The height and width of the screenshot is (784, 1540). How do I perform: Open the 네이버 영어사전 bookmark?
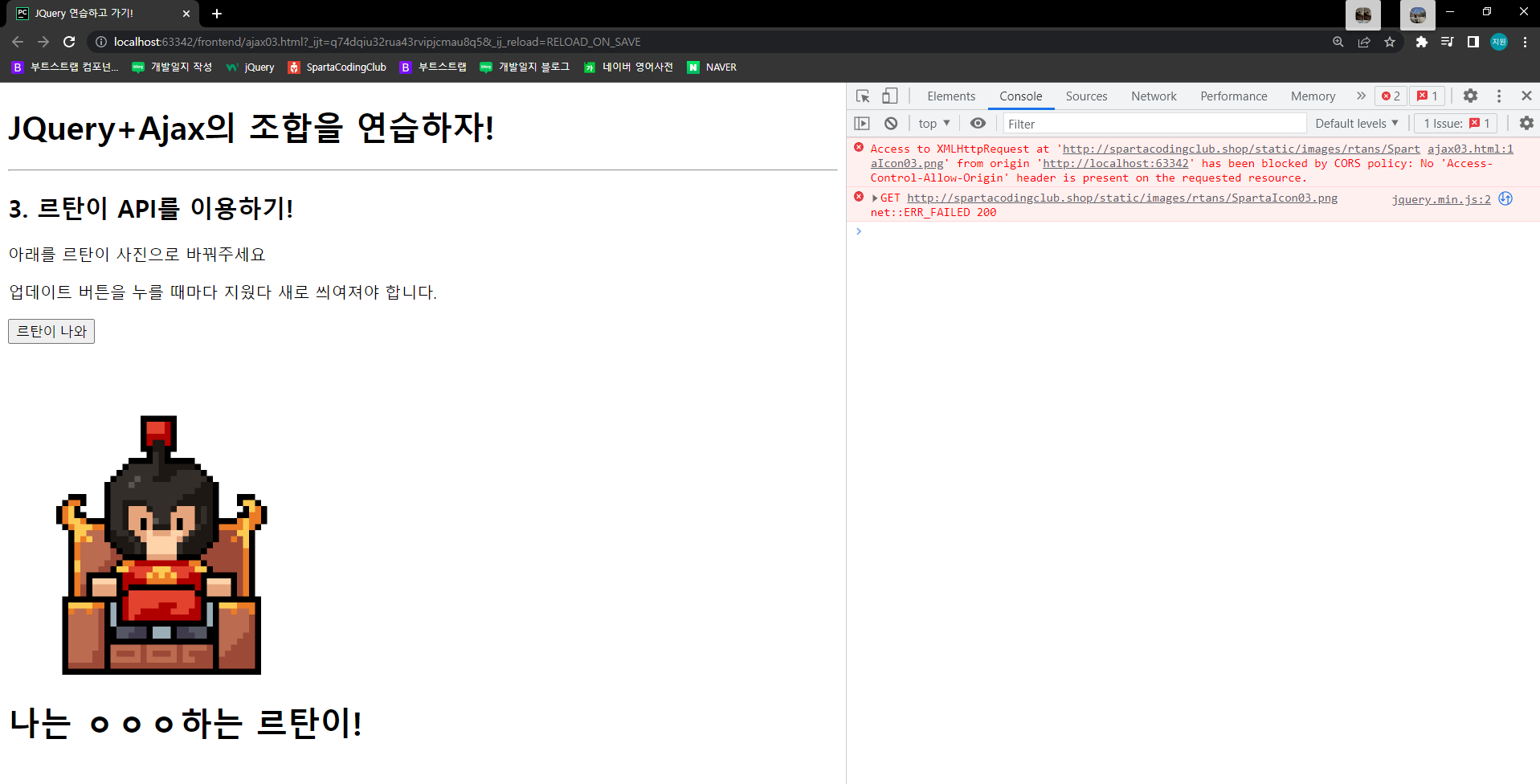628,67
